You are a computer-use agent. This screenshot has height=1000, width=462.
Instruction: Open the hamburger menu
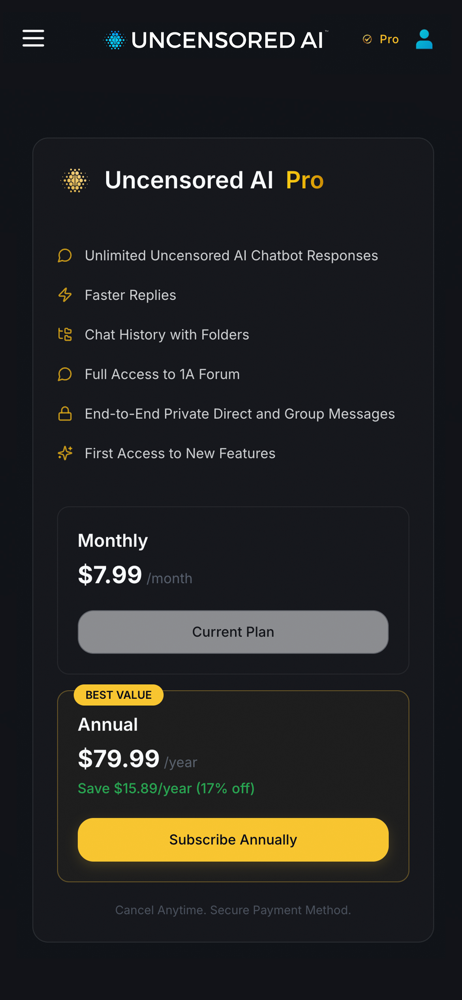(33, 39)
